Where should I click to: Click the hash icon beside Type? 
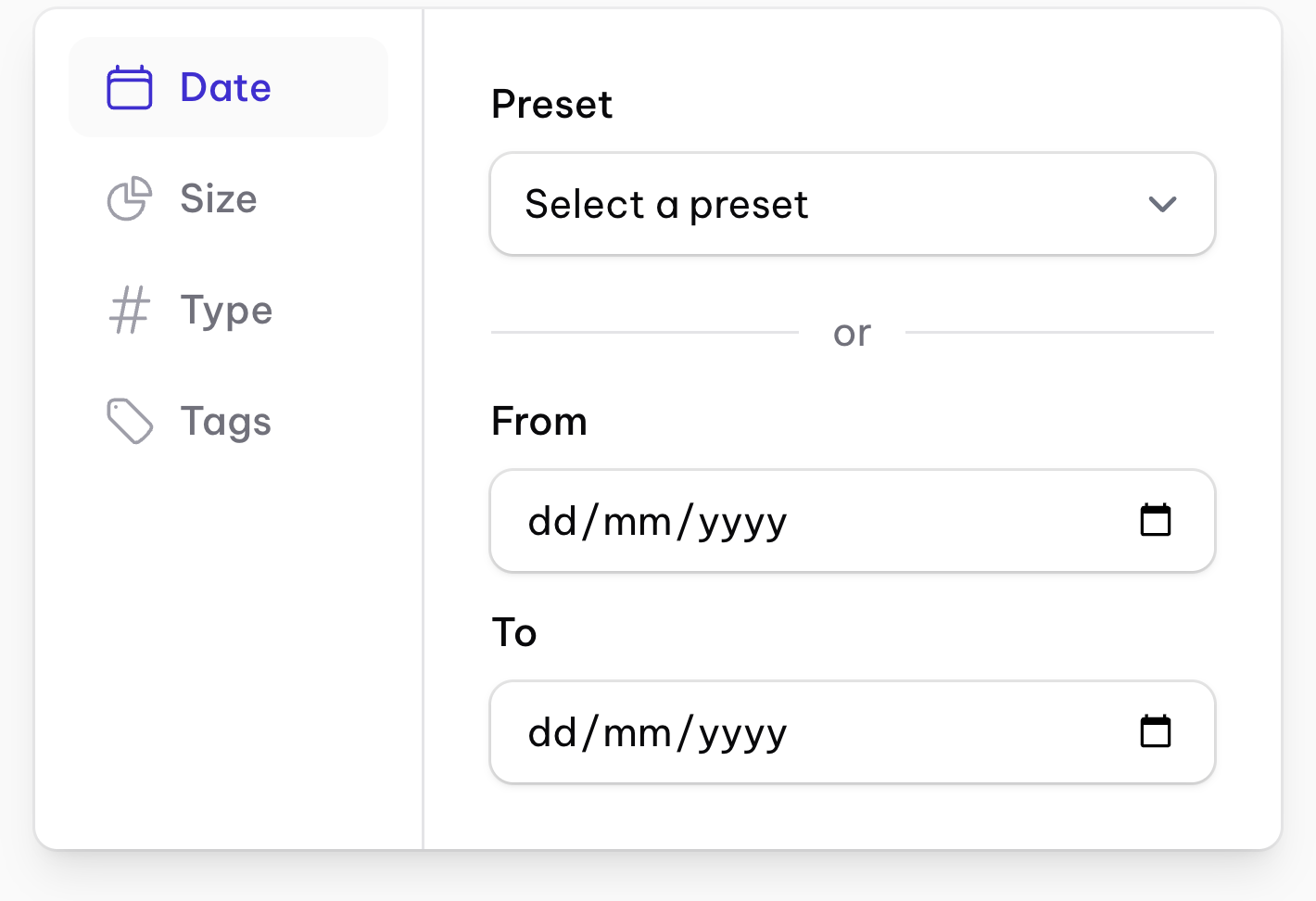tap(130, 310)
